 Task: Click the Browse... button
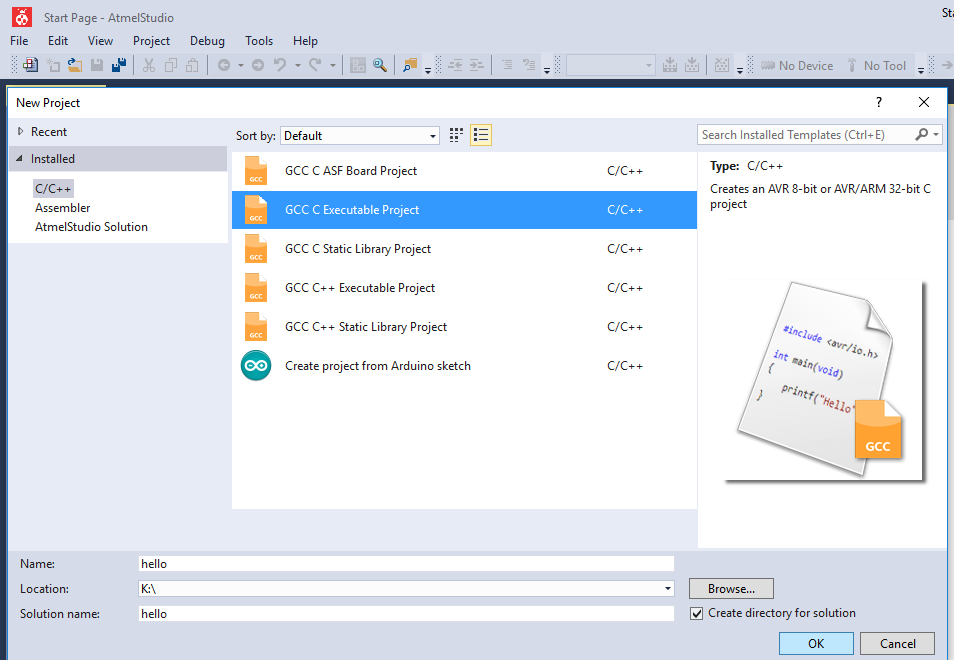731,589
